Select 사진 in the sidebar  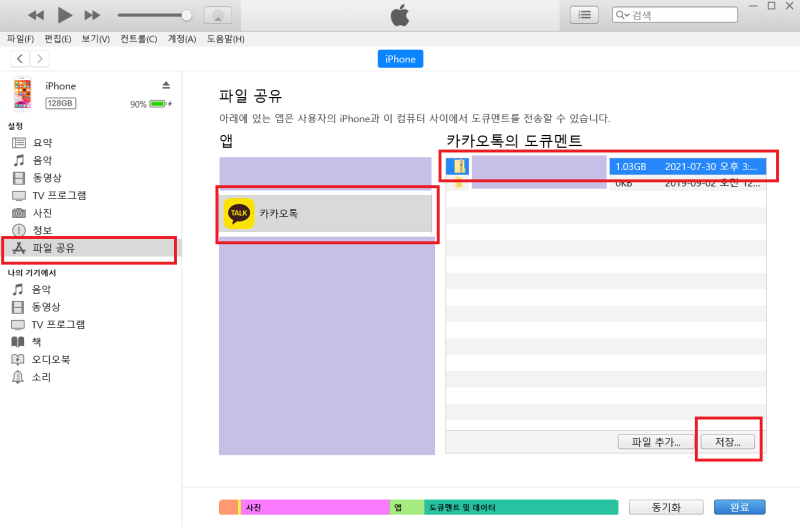click(x=42, y=213)
